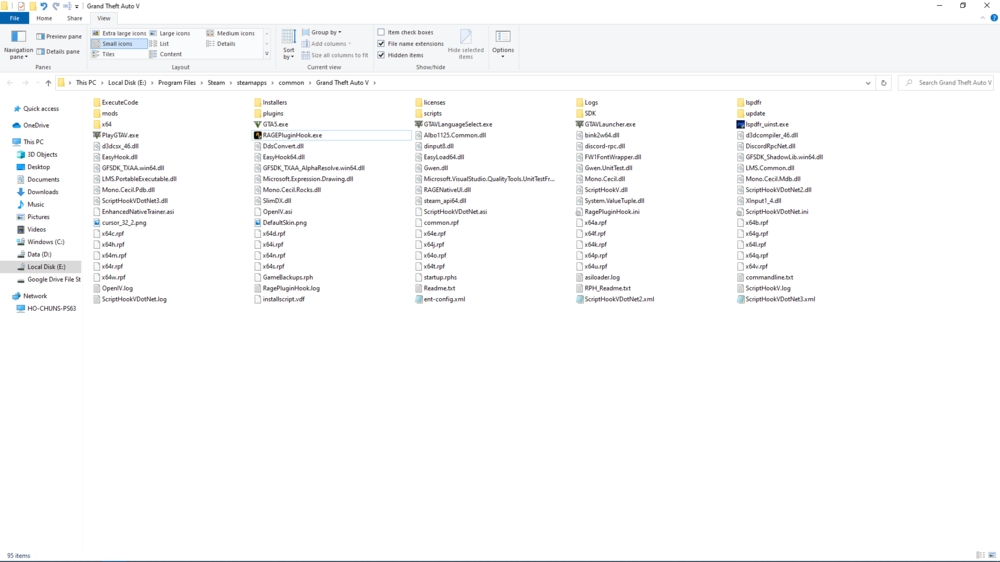Click the Hide selected items icon
This screenshot has width=1000, height=562.
click(x=466, y=37)
